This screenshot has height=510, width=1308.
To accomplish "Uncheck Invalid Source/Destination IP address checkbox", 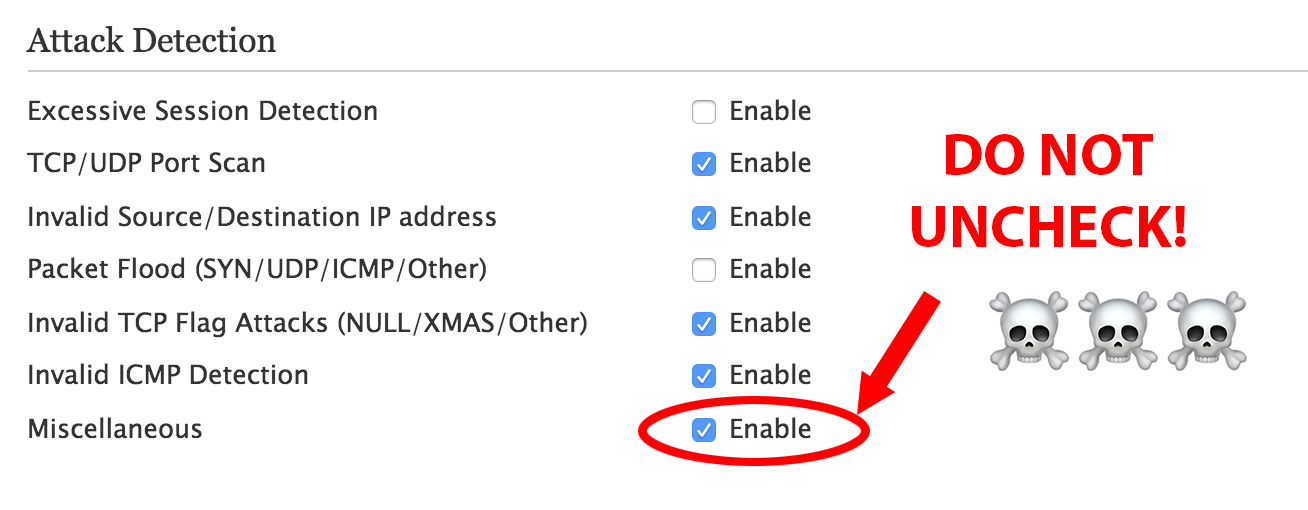I will point(704,218).
